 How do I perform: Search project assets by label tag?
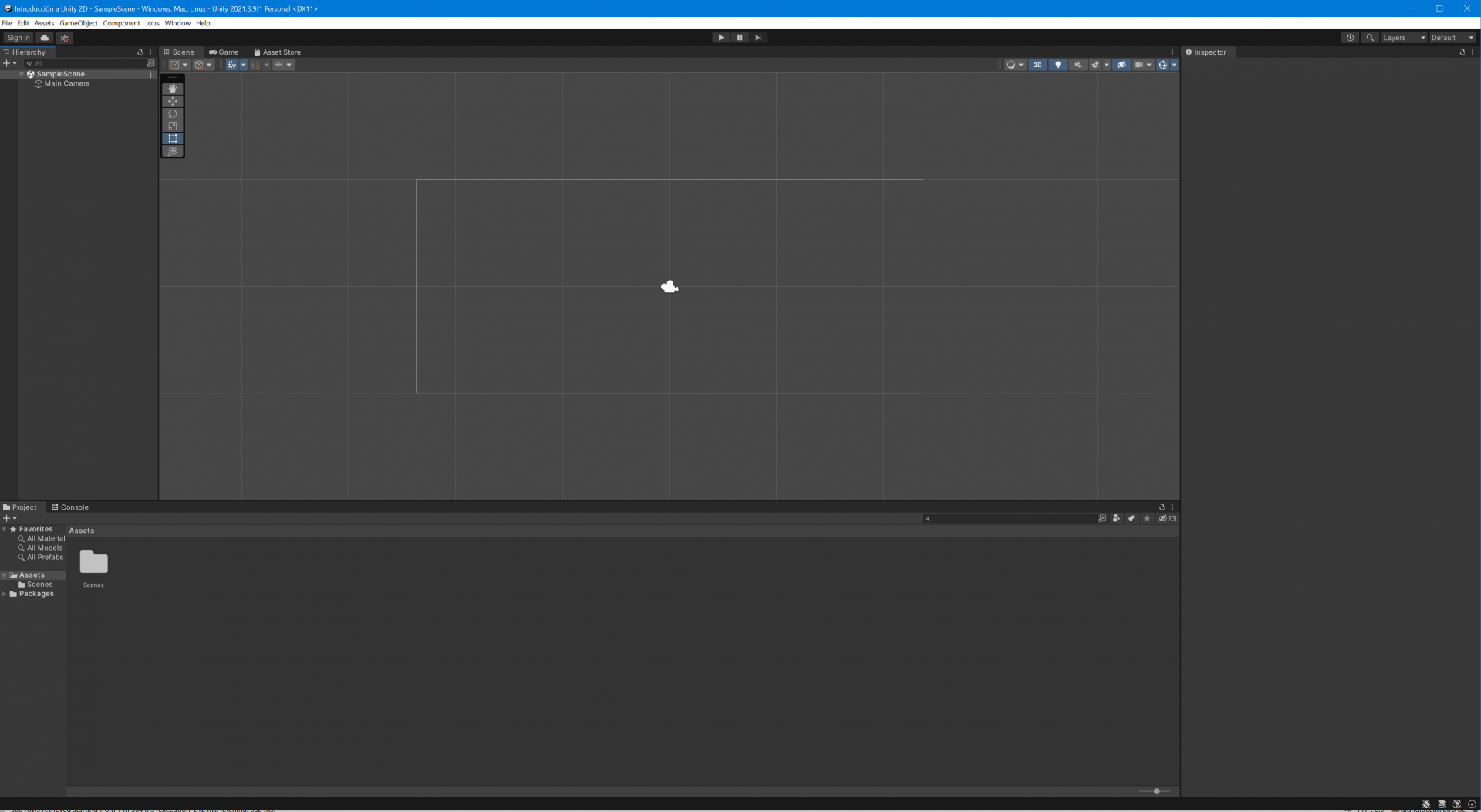point(1132,518)
